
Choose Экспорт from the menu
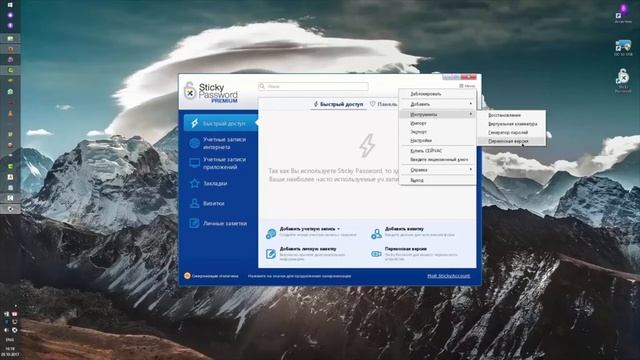coord(437,132)
